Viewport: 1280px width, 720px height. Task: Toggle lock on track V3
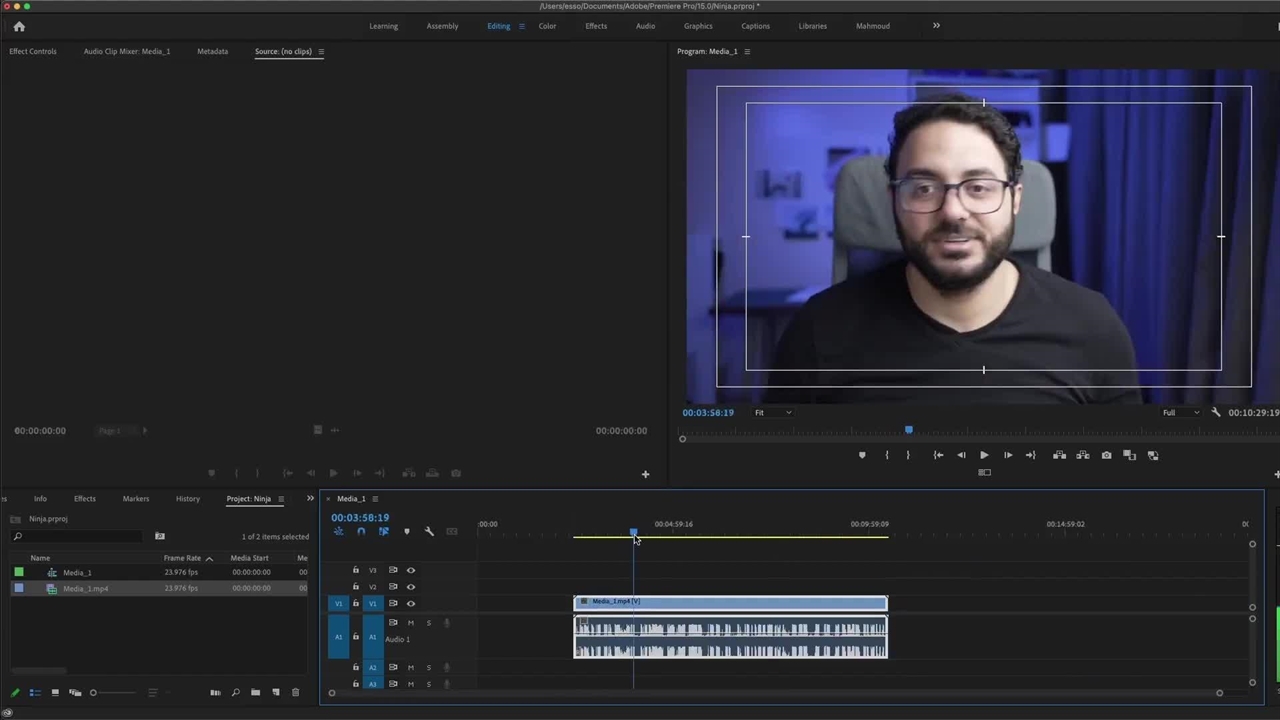[355, 570]
